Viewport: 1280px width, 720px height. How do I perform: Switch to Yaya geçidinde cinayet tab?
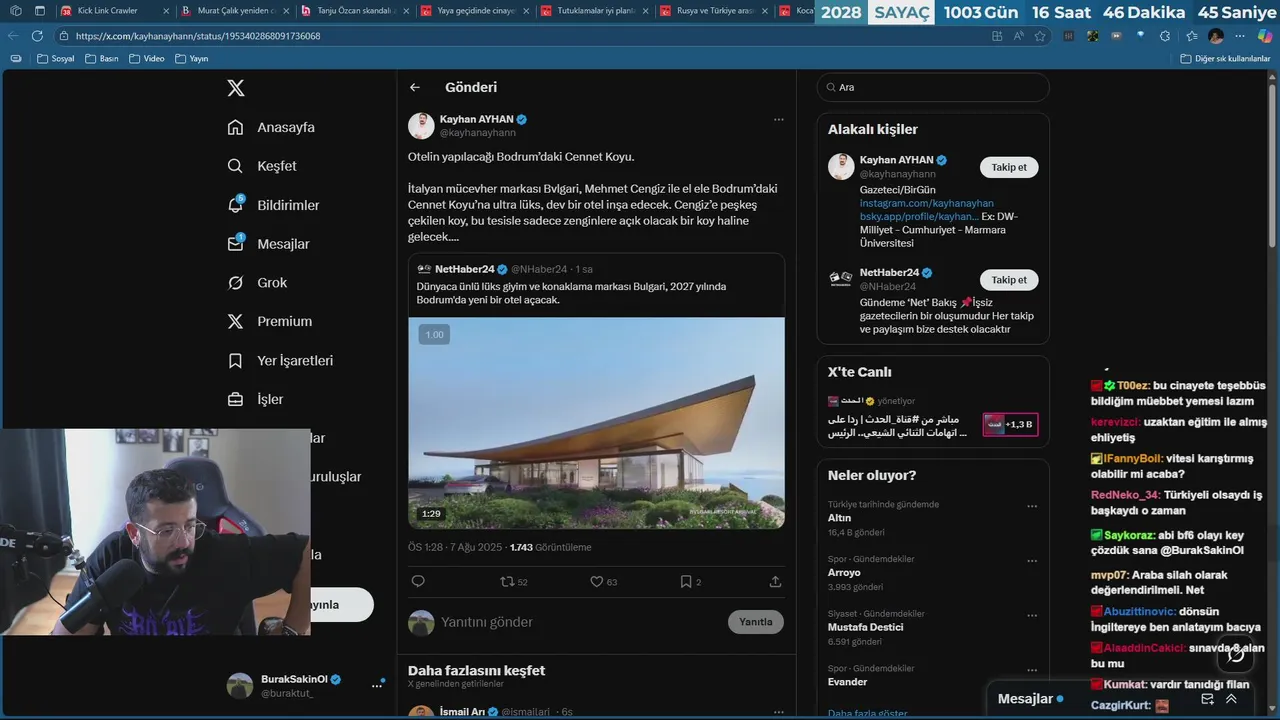click(x=475, y=11)
